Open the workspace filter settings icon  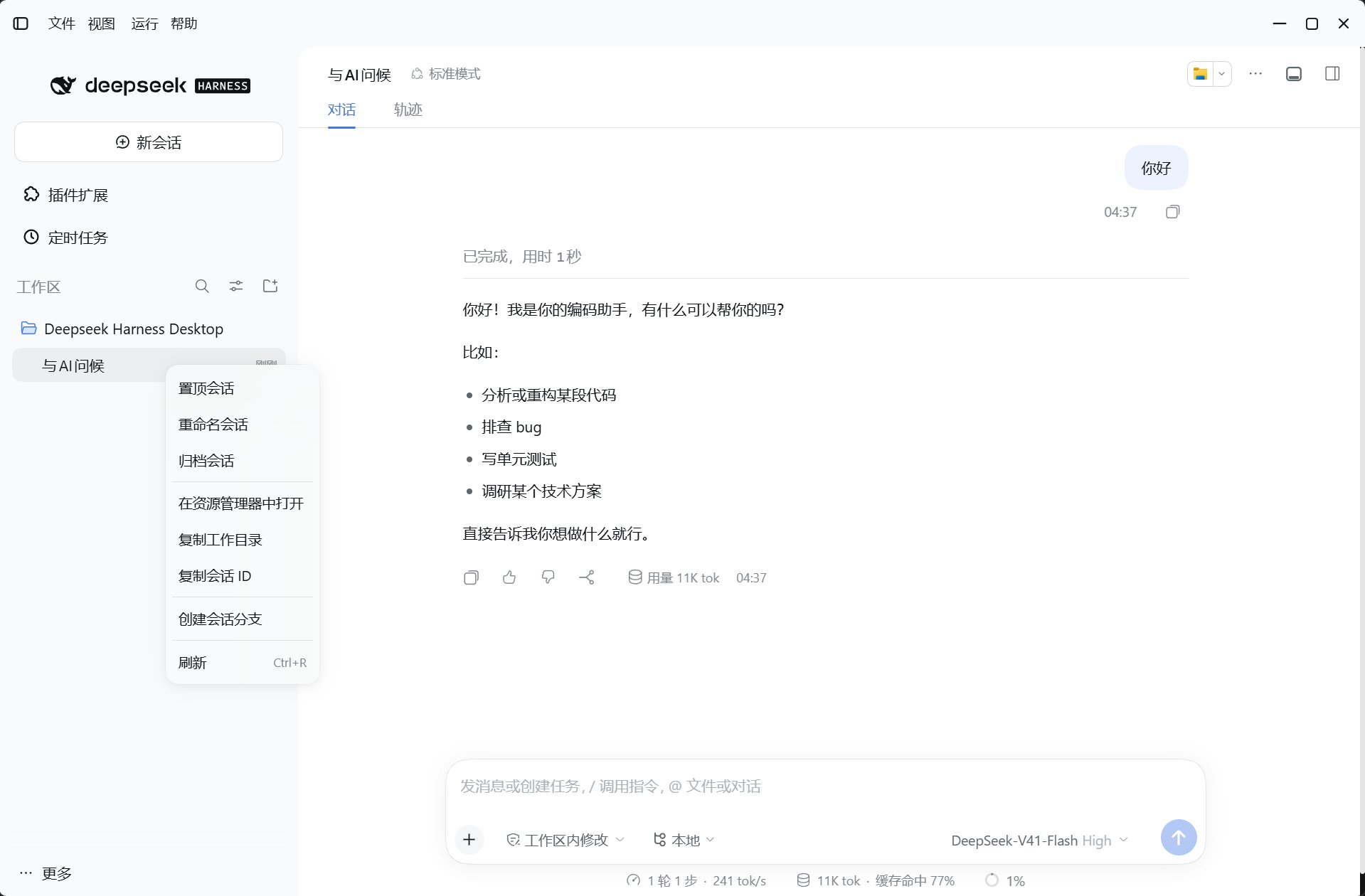point(236,286)
